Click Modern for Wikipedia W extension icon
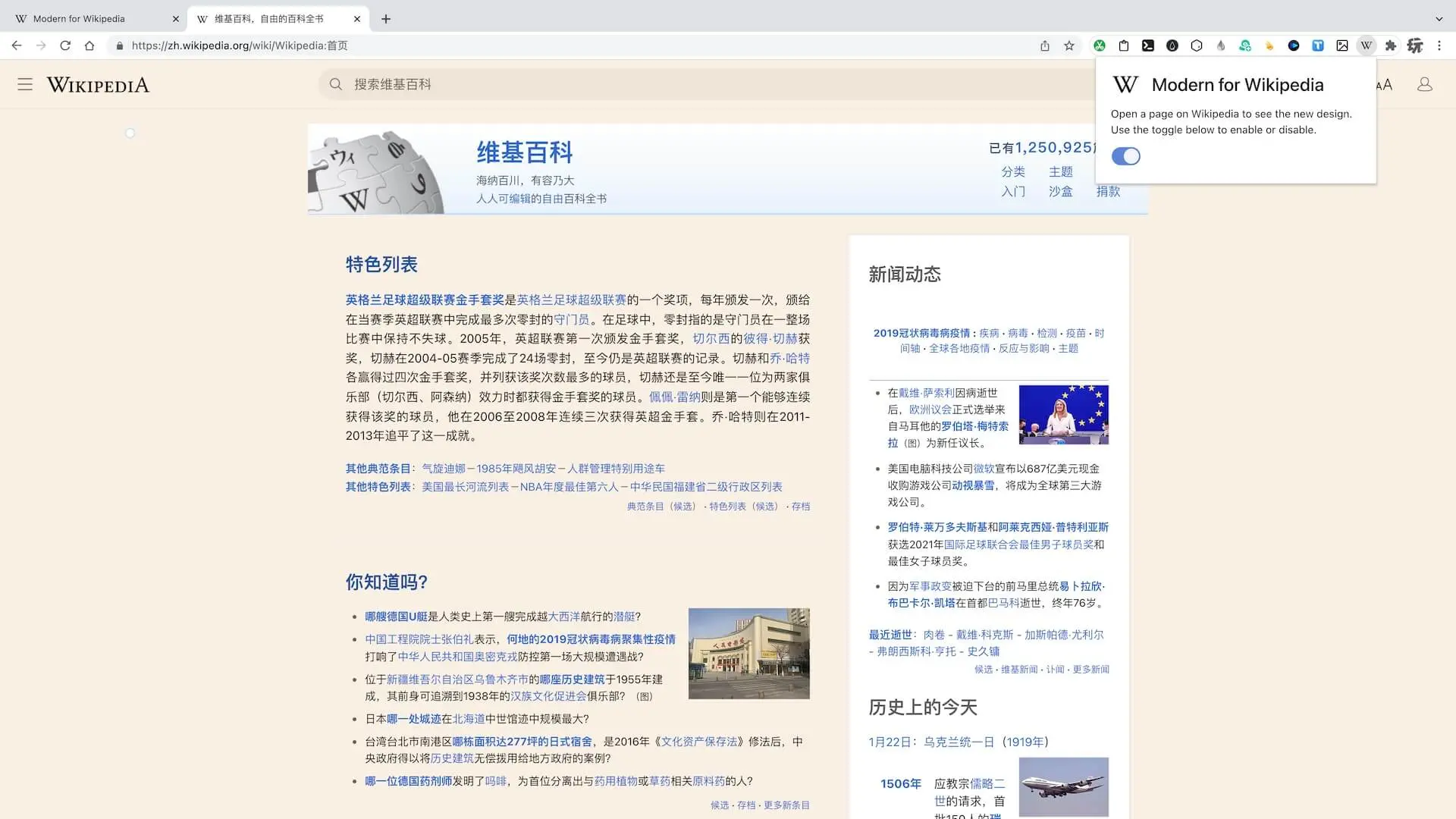Screen dimensions: 1456x819 (x=1367, y=45)
